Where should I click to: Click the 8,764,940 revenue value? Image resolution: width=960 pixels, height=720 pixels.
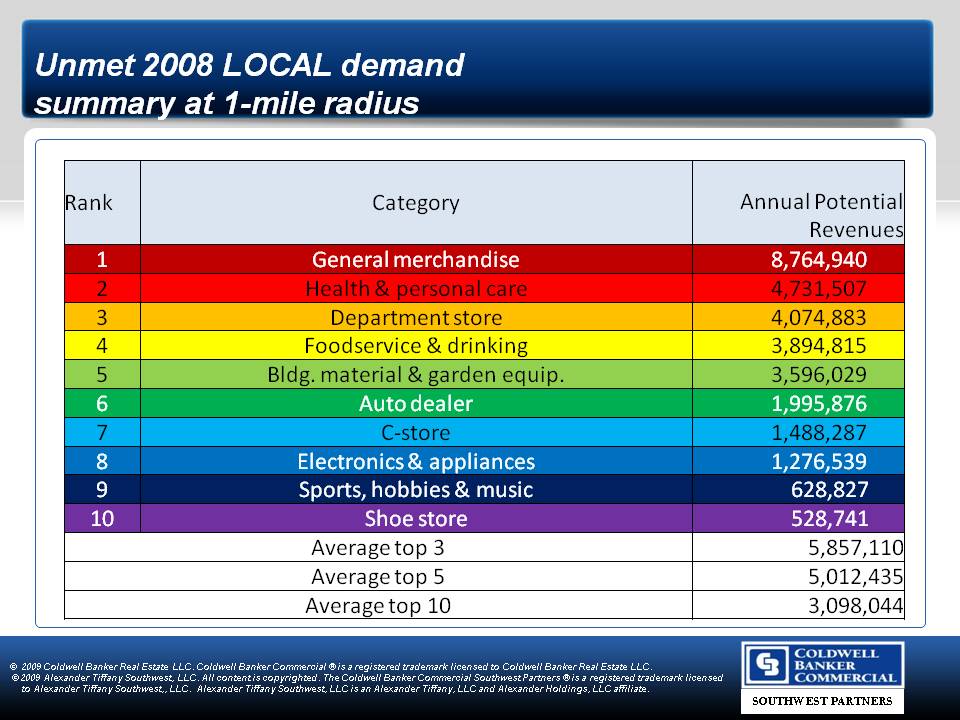point(818,260)
